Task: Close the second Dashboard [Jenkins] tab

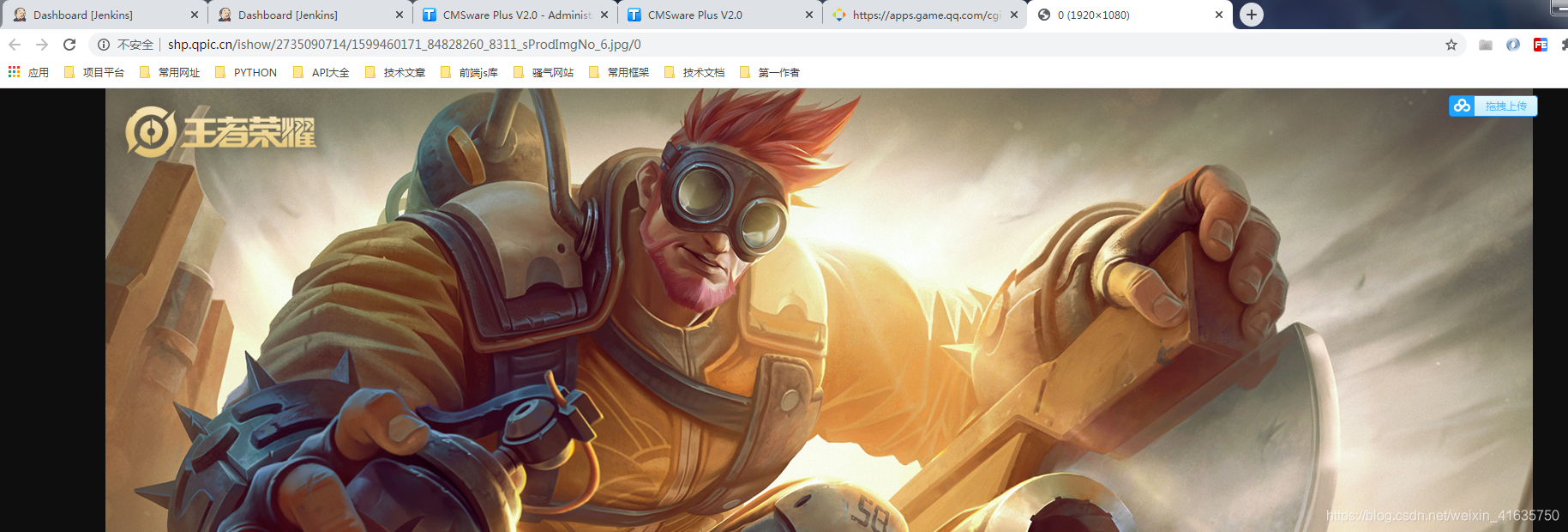Action: click(400, 15)
